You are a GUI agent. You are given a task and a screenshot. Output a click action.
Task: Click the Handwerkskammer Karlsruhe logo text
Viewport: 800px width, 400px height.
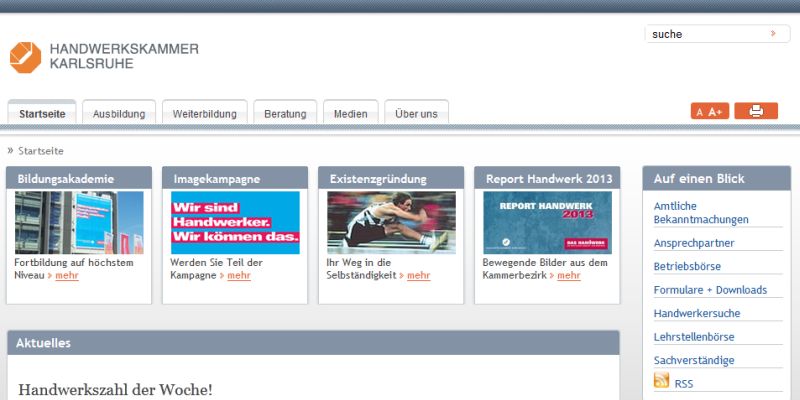click(124, 56)
